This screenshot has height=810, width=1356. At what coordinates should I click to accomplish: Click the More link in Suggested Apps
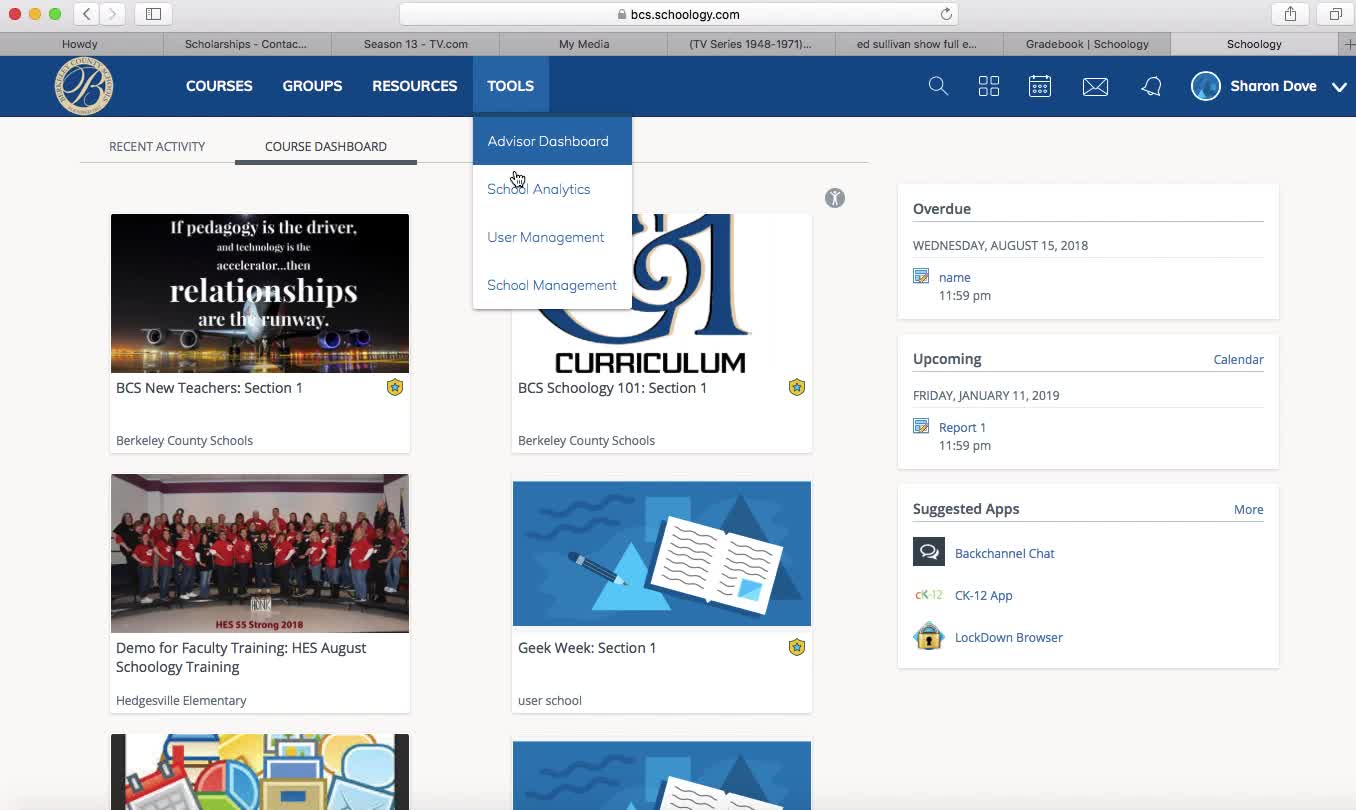tap(1248, 509)
